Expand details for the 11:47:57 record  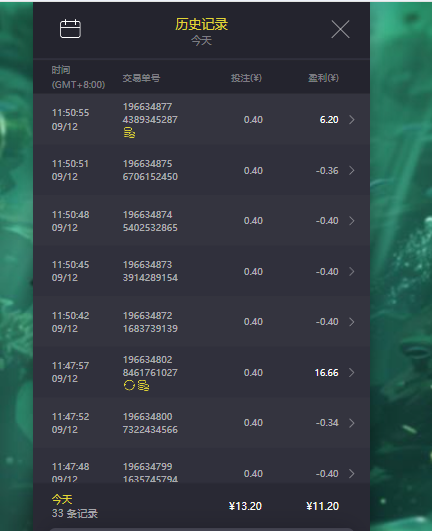[352, 373]
